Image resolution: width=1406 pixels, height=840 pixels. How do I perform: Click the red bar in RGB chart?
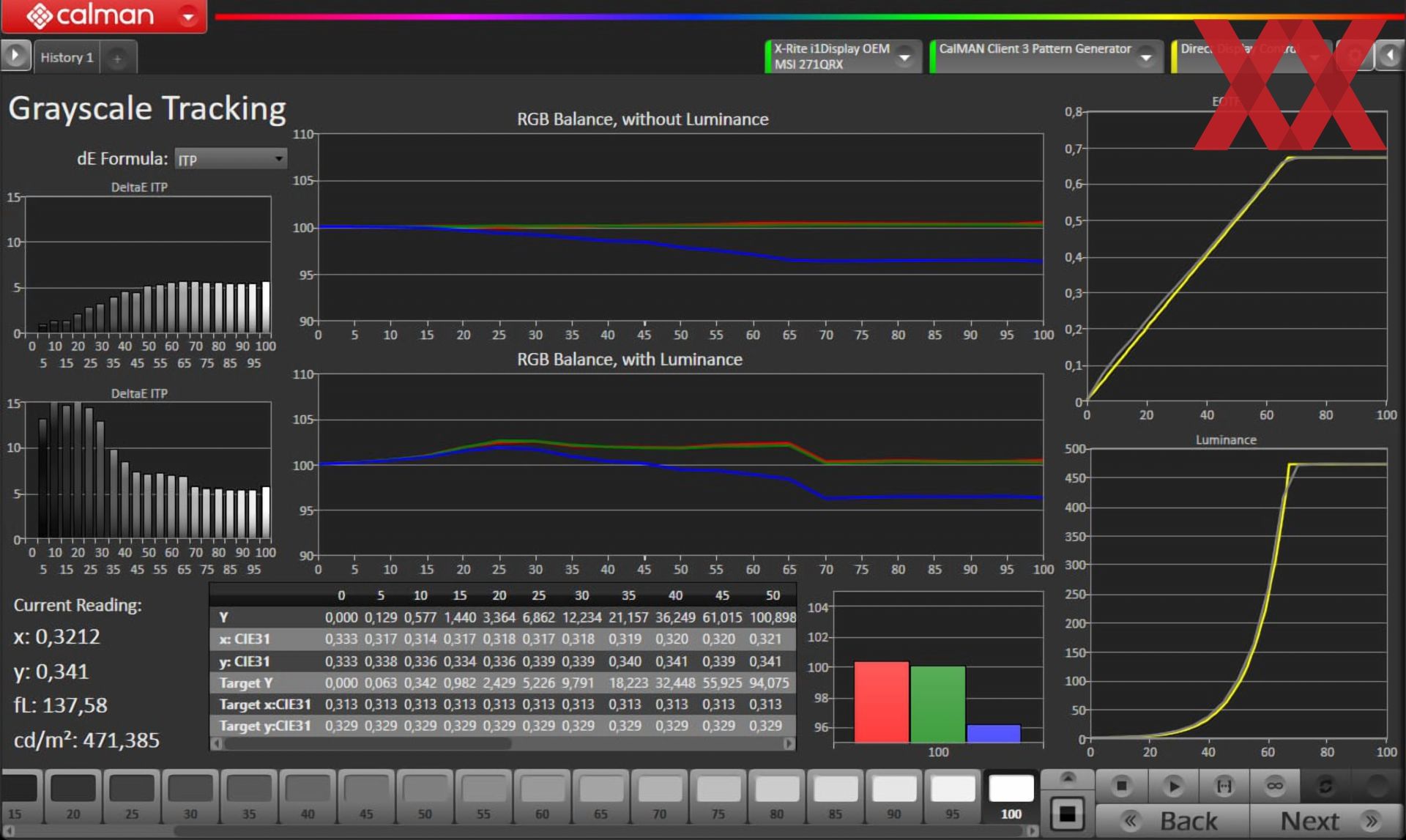(881, 702)
